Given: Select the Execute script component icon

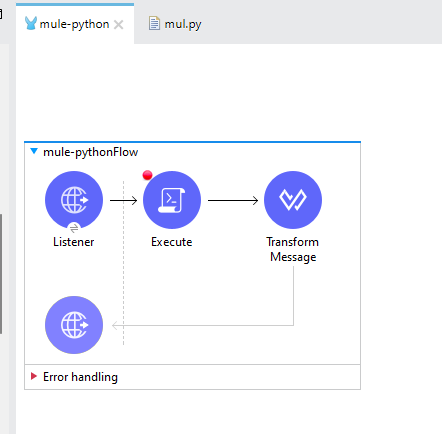Looking at the screenshot, I should tap(172, 200).
